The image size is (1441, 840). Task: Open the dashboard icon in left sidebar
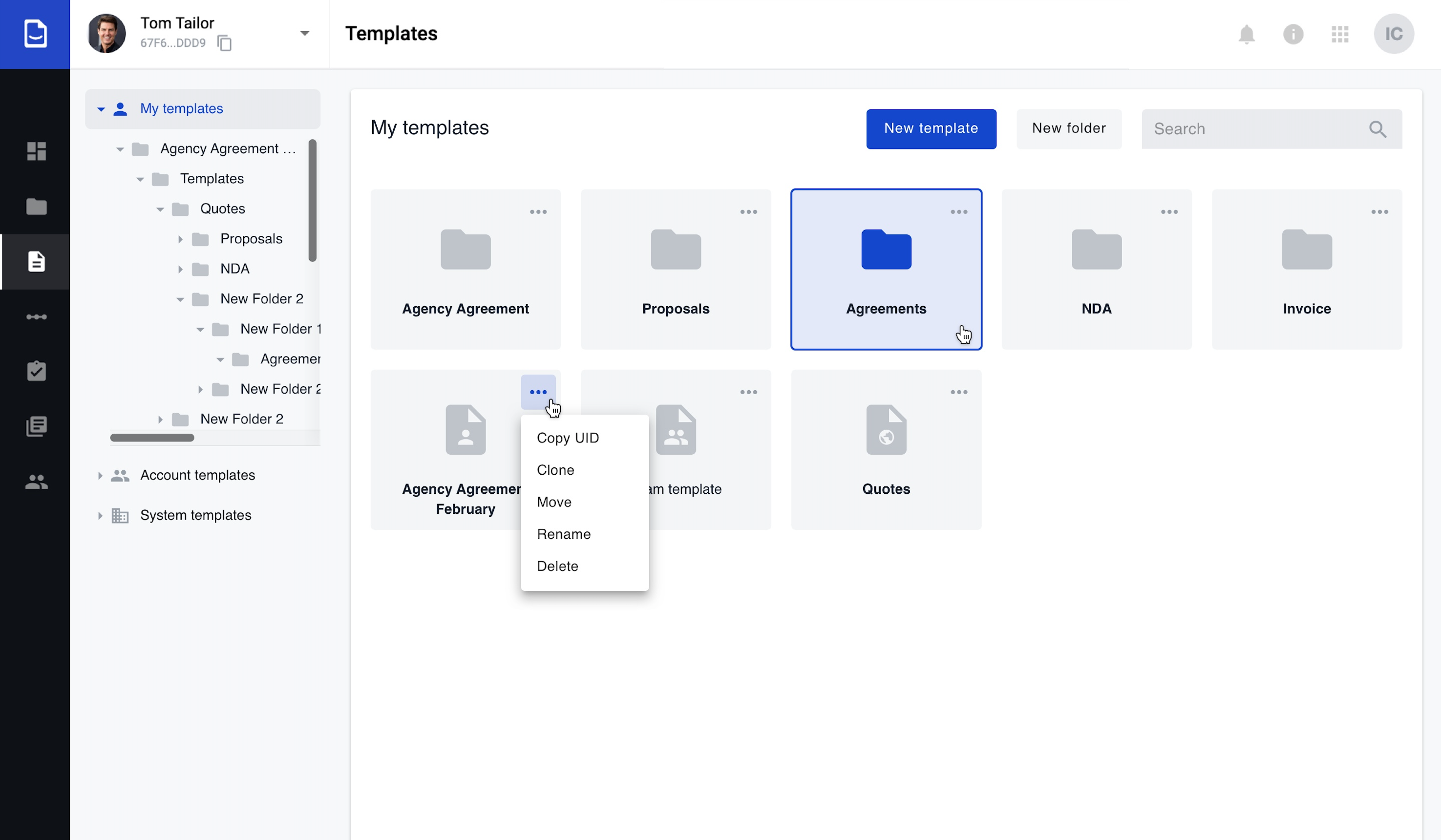click(36, 151)
